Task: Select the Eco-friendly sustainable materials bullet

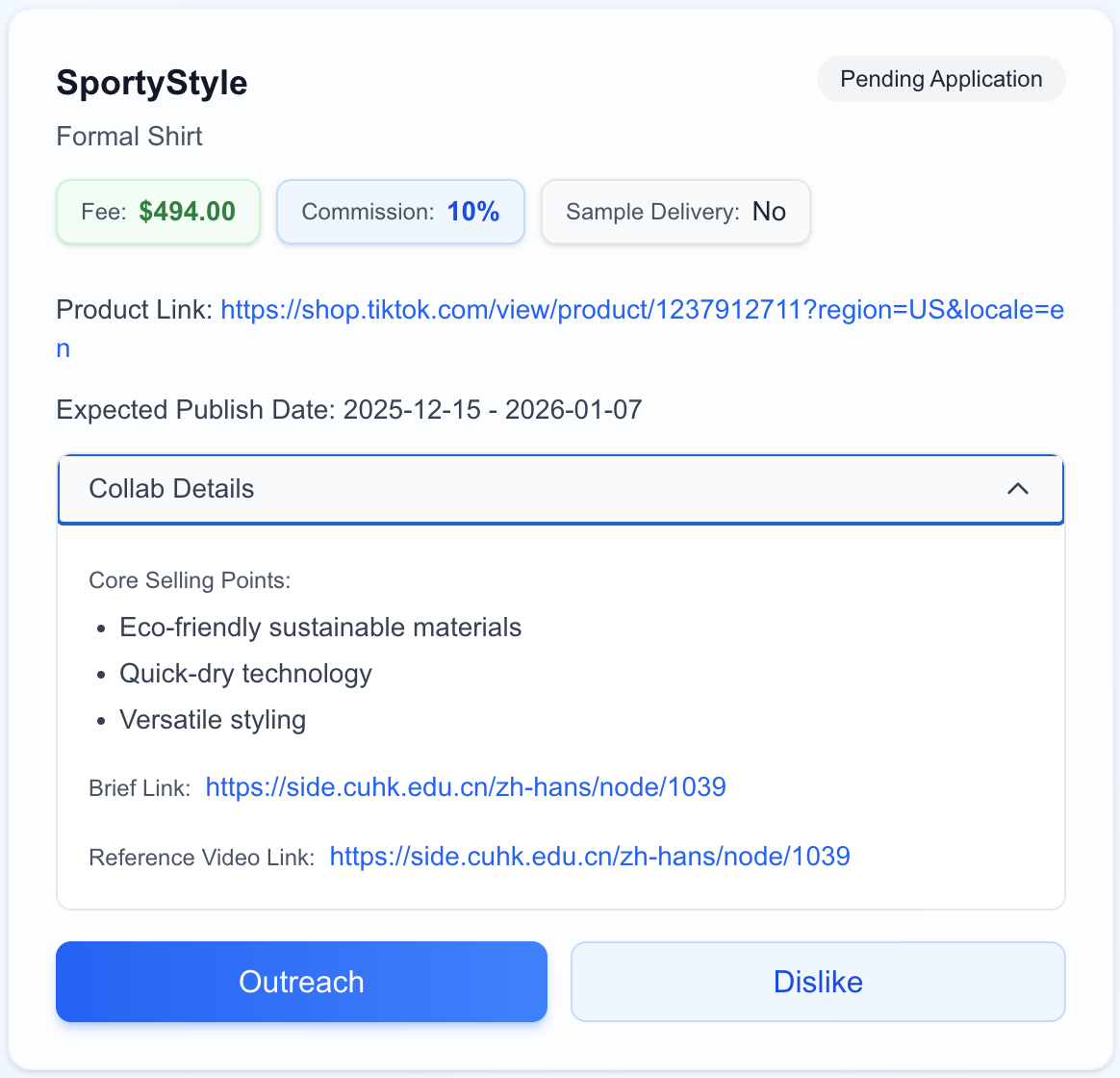Action: pyautogui.click(x=320, y=628)
